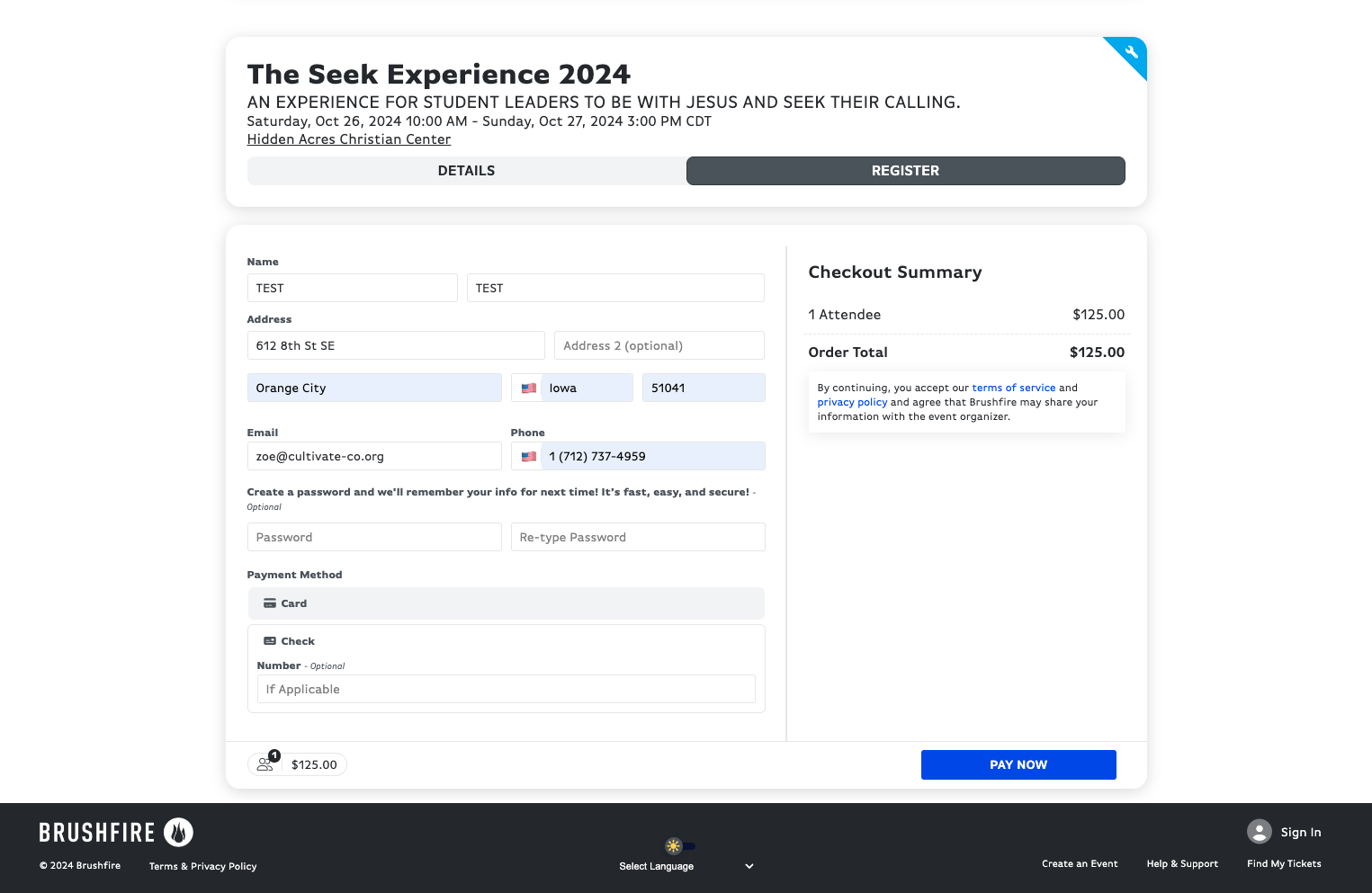This screenshot has height=893, width=1372.
Task: Select the Check payment method
Action: pyautogui.click(x=507, y=641)
